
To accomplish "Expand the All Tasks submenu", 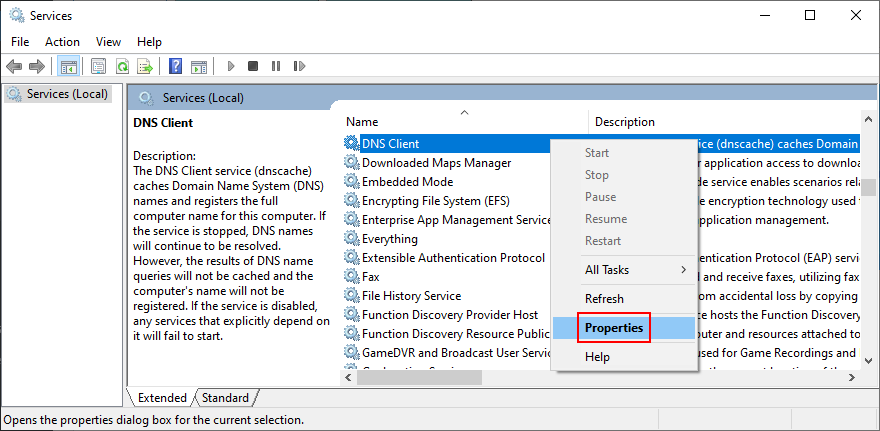I will coord(624,270).
